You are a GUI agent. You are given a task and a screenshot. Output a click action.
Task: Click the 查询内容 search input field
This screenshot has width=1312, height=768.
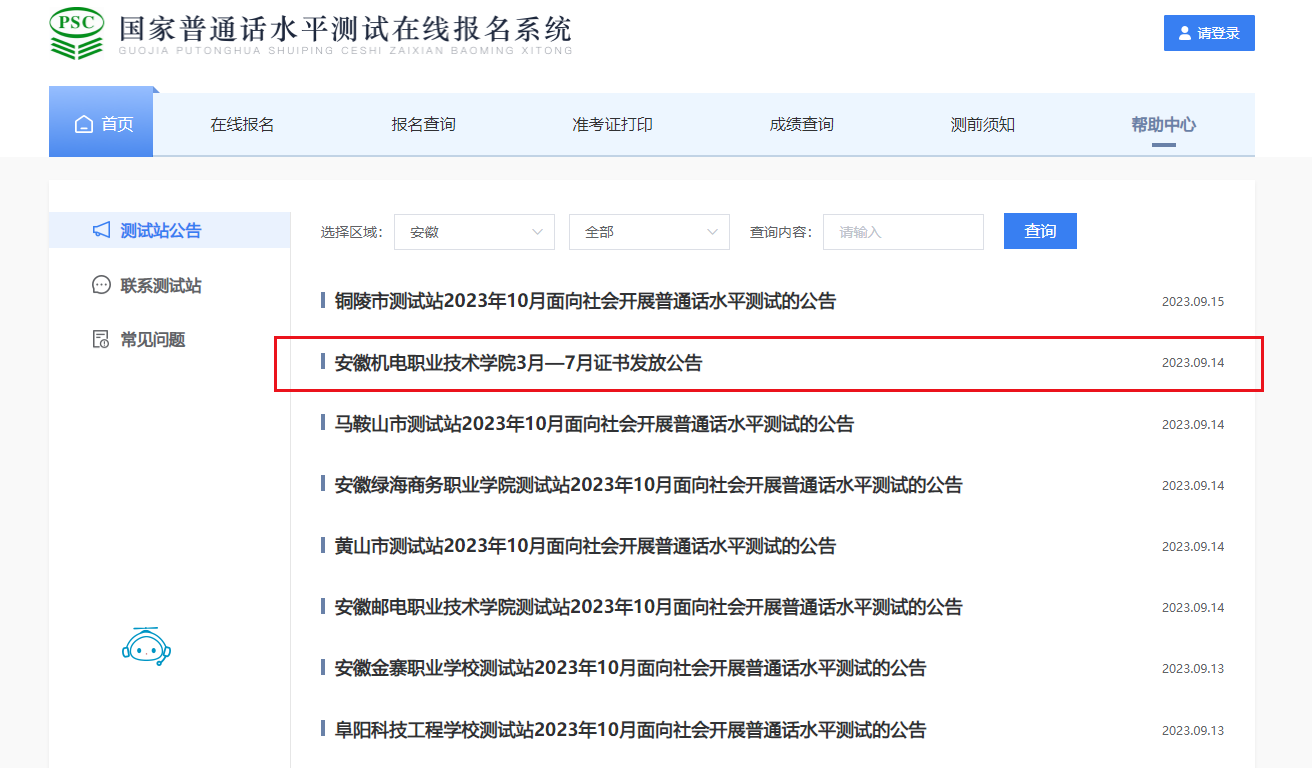(903, 232)
